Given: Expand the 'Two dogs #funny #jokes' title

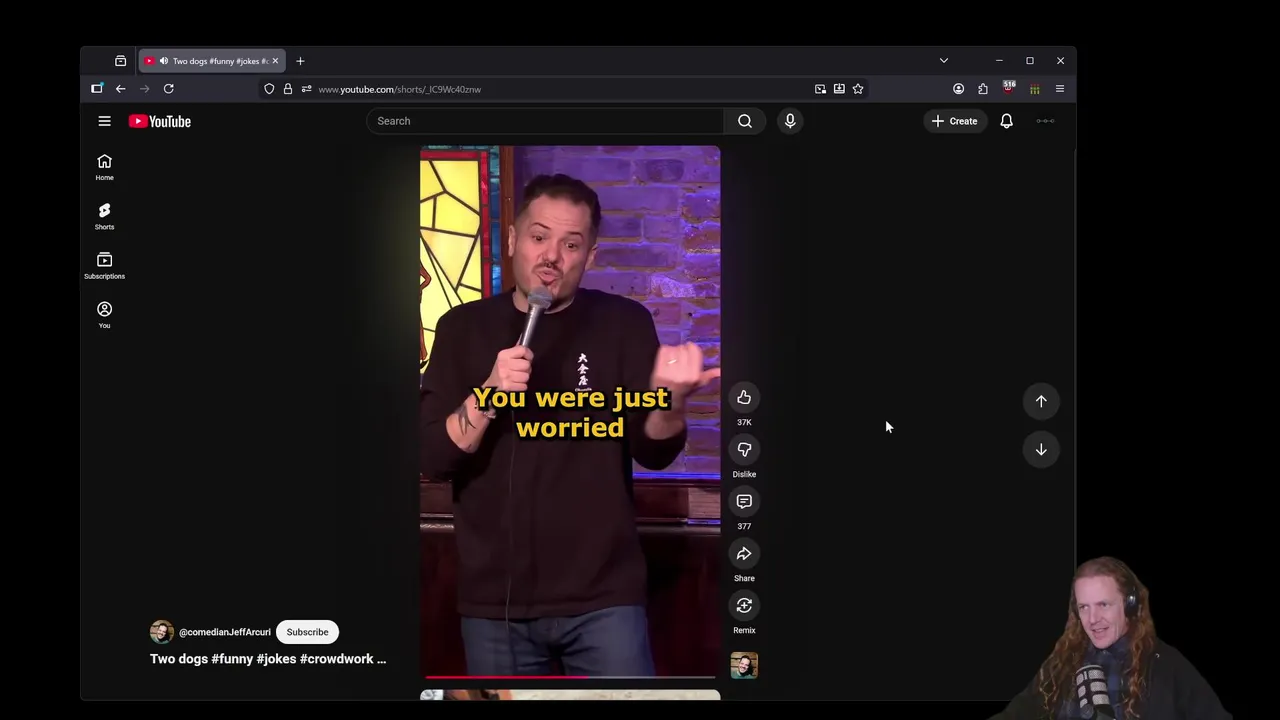Looking at the screenshot, I should [x=268, y=659].
